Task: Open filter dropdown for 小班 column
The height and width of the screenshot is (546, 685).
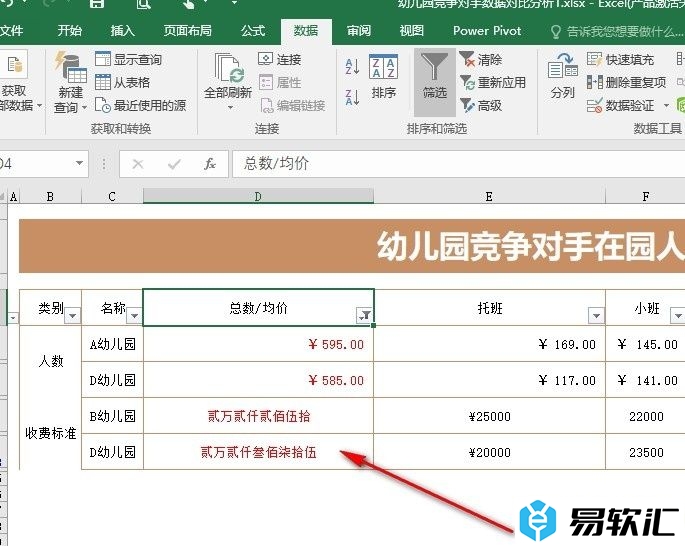Action: (678, 315)
